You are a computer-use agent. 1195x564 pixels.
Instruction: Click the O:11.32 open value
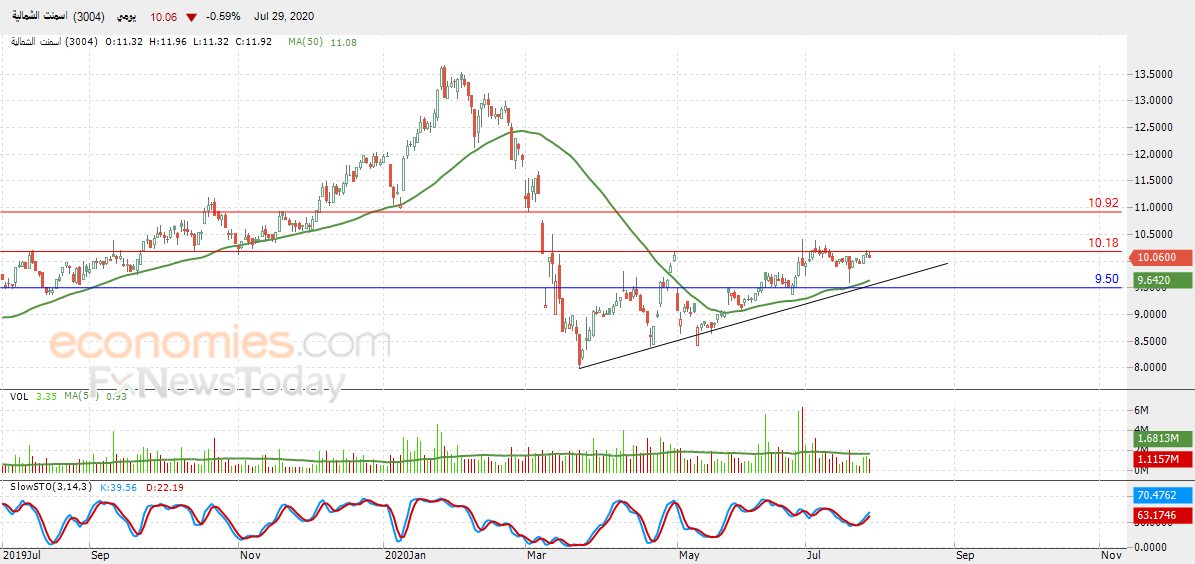coord(124,42)
